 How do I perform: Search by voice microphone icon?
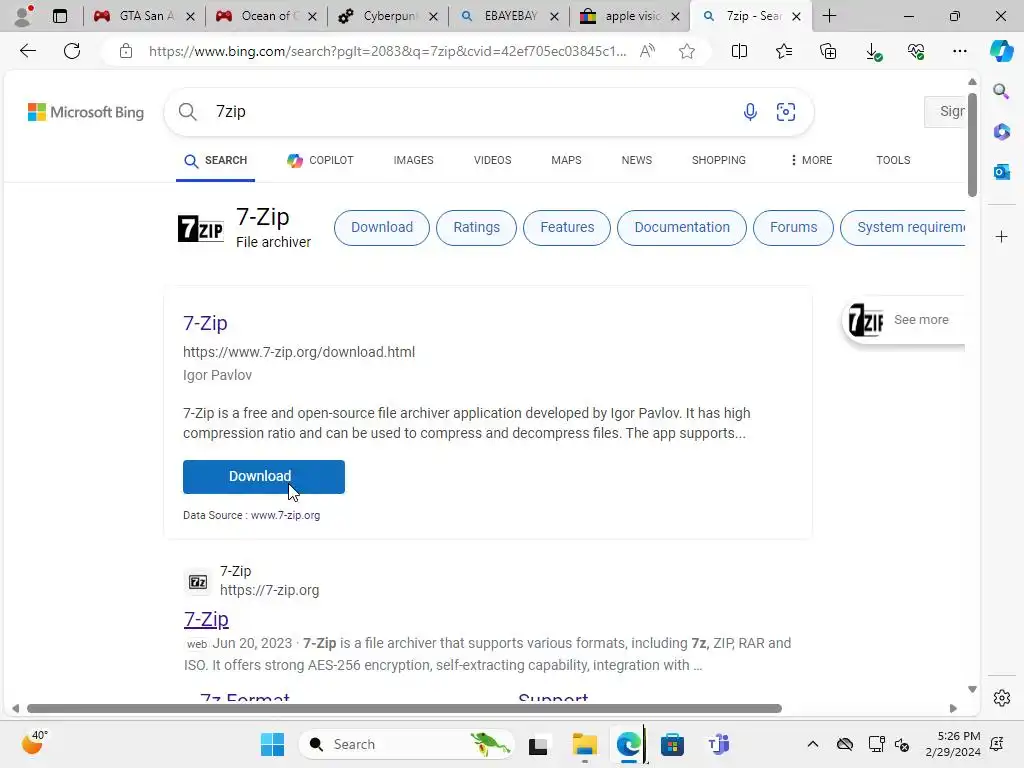click(x=750, y=112)
